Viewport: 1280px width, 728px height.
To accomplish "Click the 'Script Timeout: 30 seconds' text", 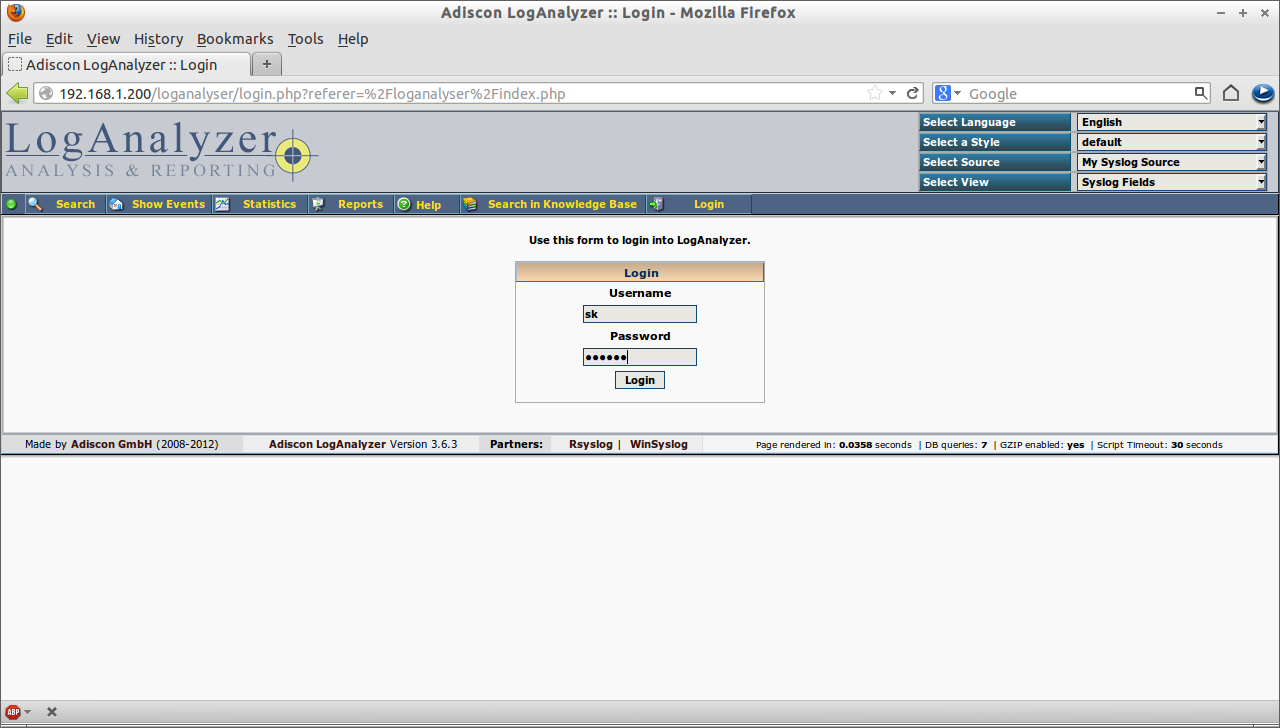I will point(1159,445).
